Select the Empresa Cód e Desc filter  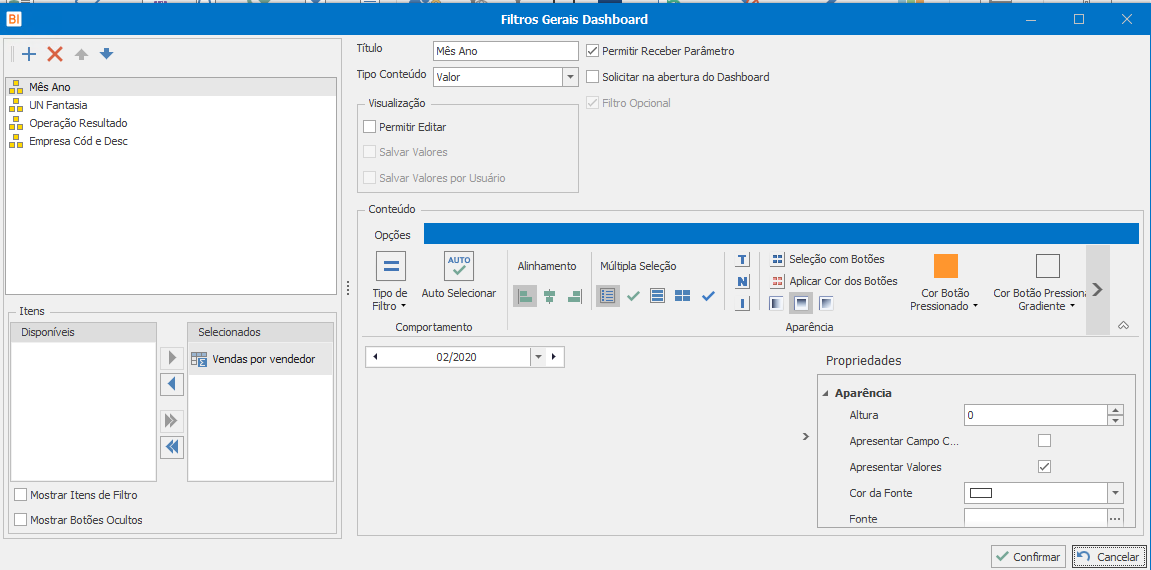coord(170,141)
